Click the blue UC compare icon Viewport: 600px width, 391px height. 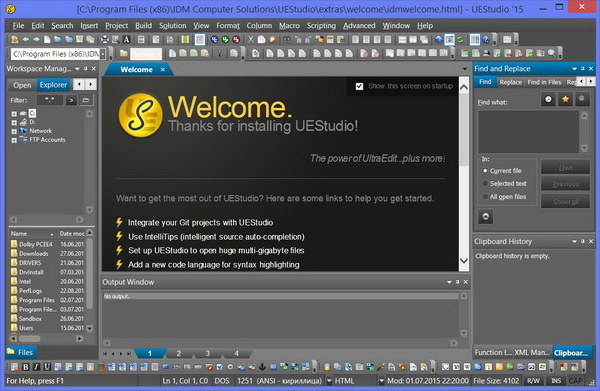pos(214,39)
